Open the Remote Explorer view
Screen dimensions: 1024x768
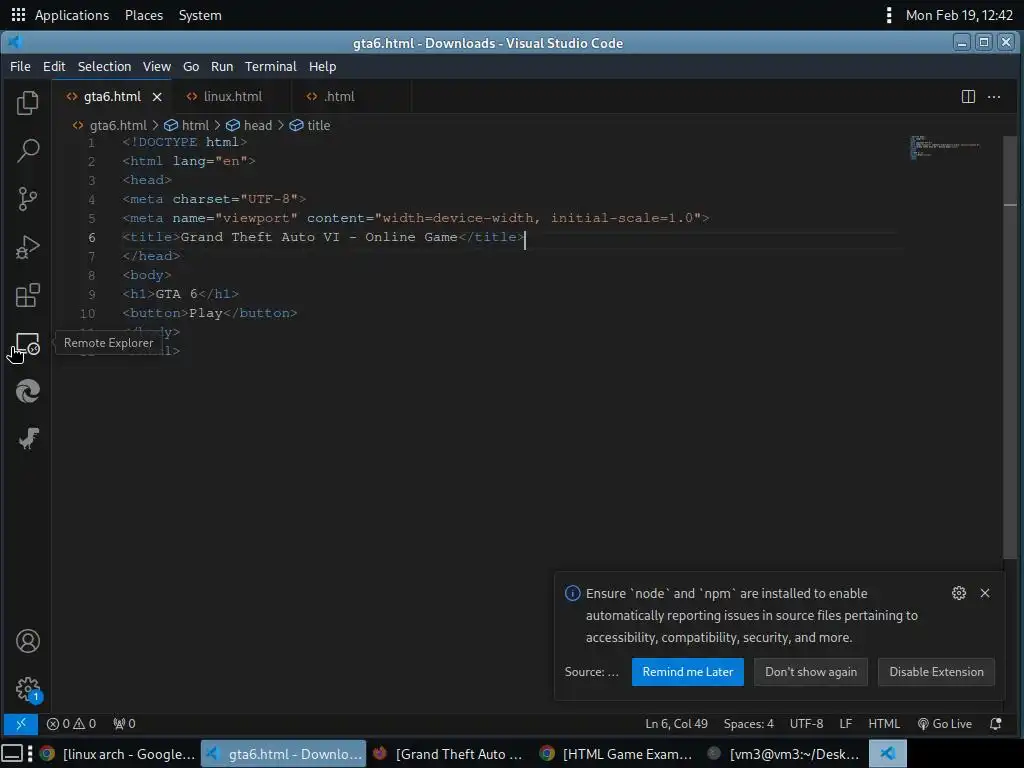[x=27, y=344]
